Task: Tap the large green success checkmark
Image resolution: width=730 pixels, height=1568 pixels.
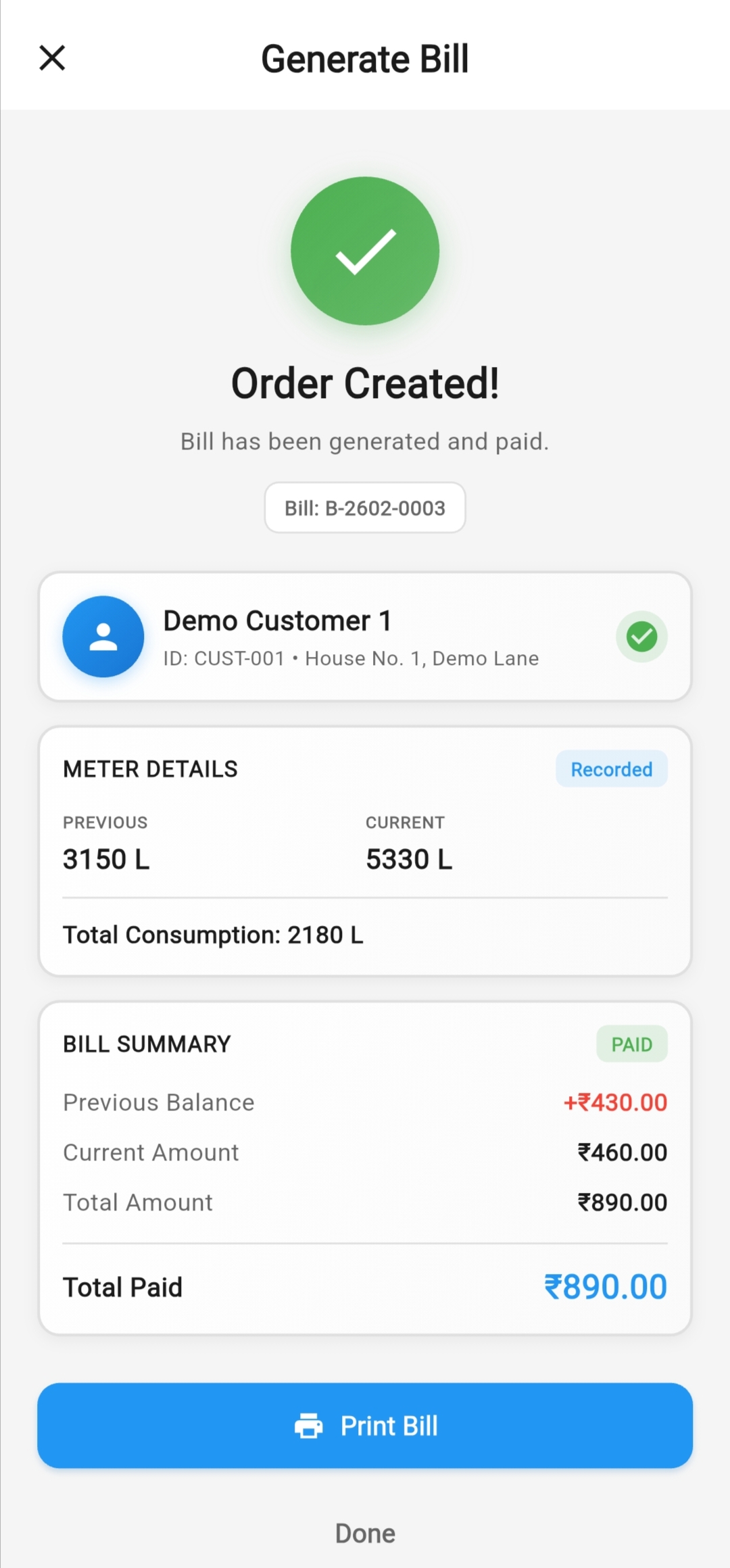Action: (365, 251)
